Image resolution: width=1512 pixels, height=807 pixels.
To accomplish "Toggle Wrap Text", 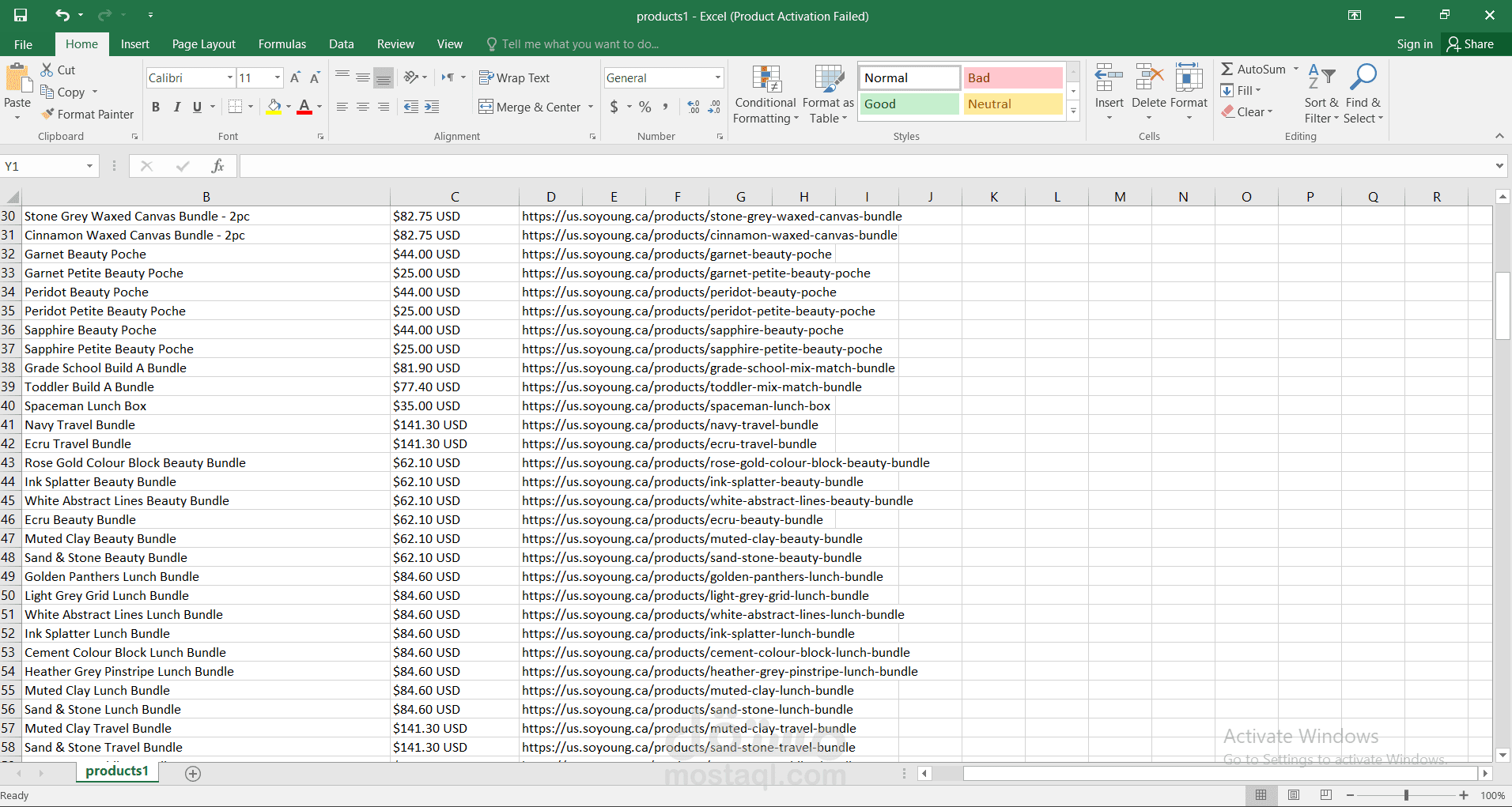I will [x=514, y=77].
